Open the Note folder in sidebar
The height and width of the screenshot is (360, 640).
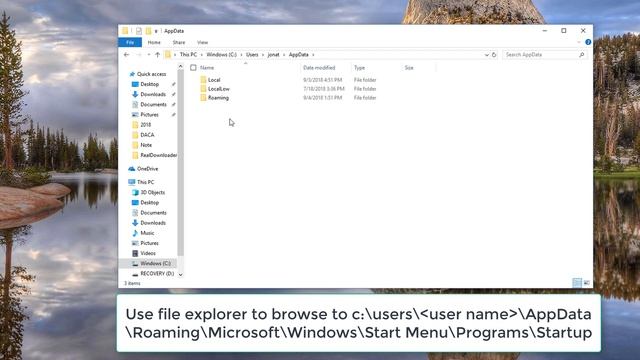click(146, 145)
